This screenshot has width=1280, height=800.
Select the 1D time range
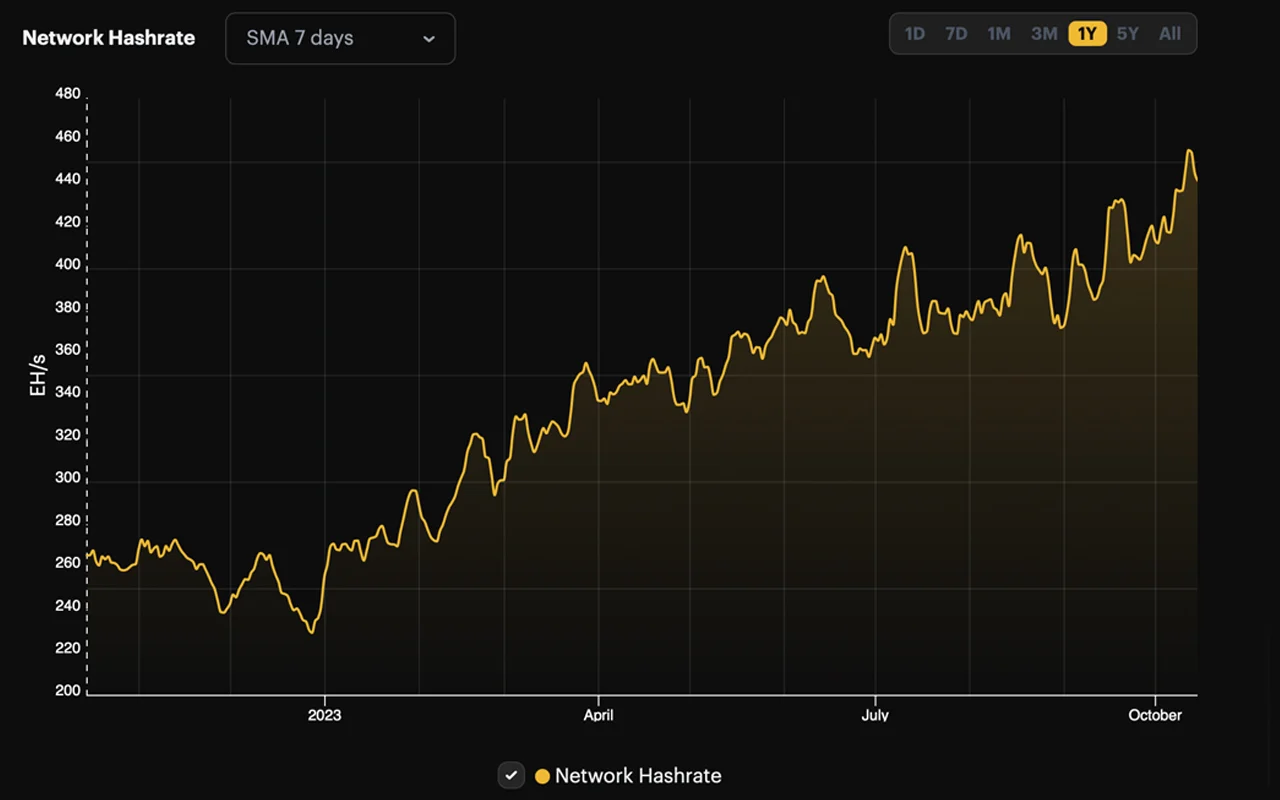point(914,34)
